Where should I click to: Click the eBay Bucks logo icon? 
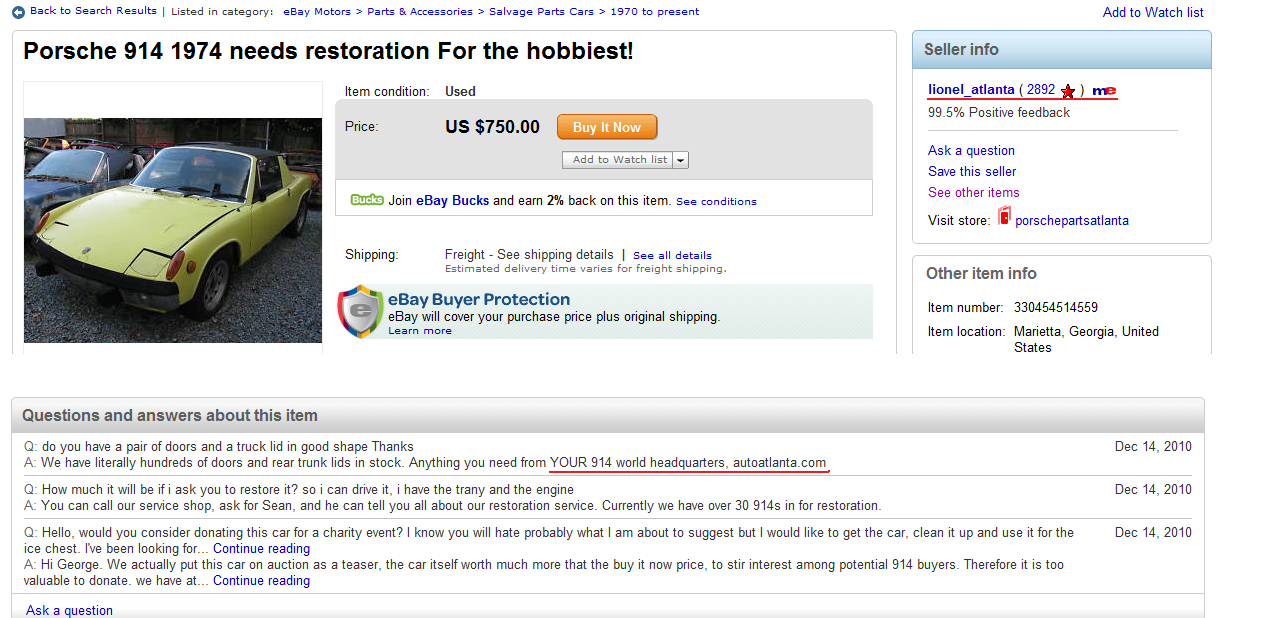pos(367,200)
